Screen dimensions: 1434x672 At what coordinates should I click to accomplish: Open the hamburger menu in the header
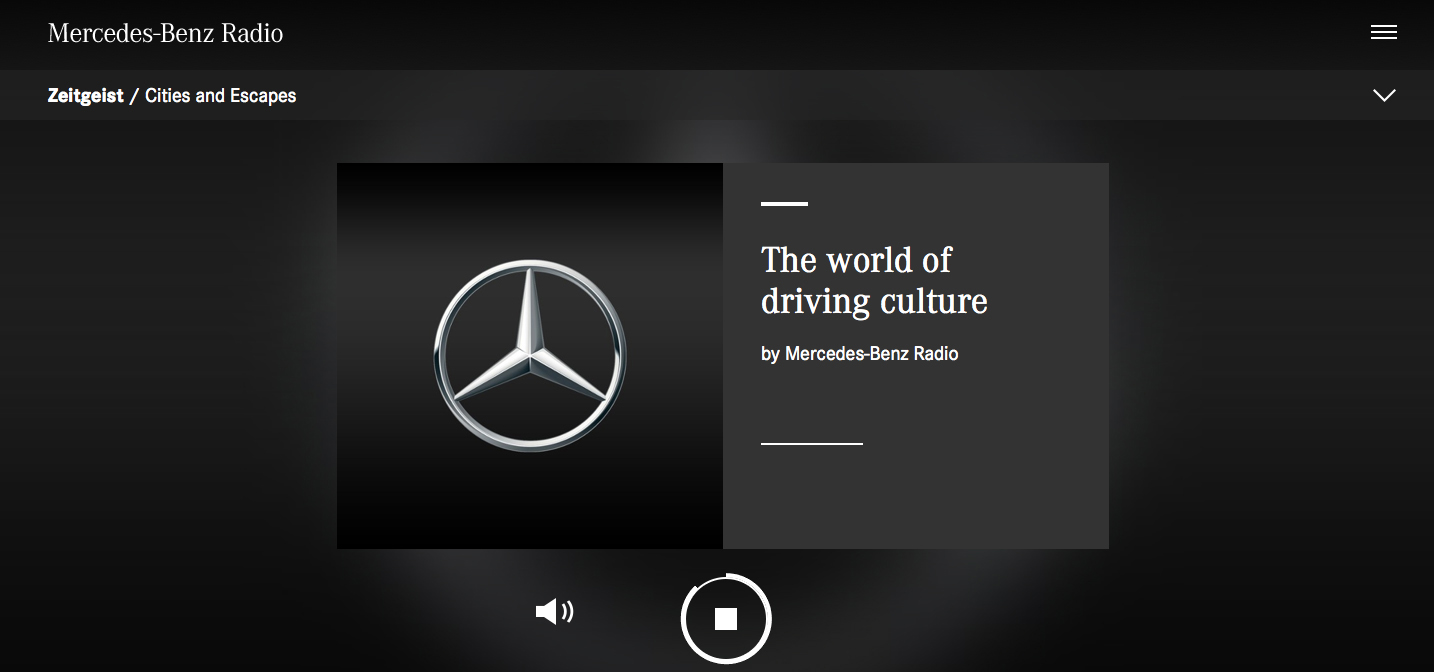tap(1383, 33)
